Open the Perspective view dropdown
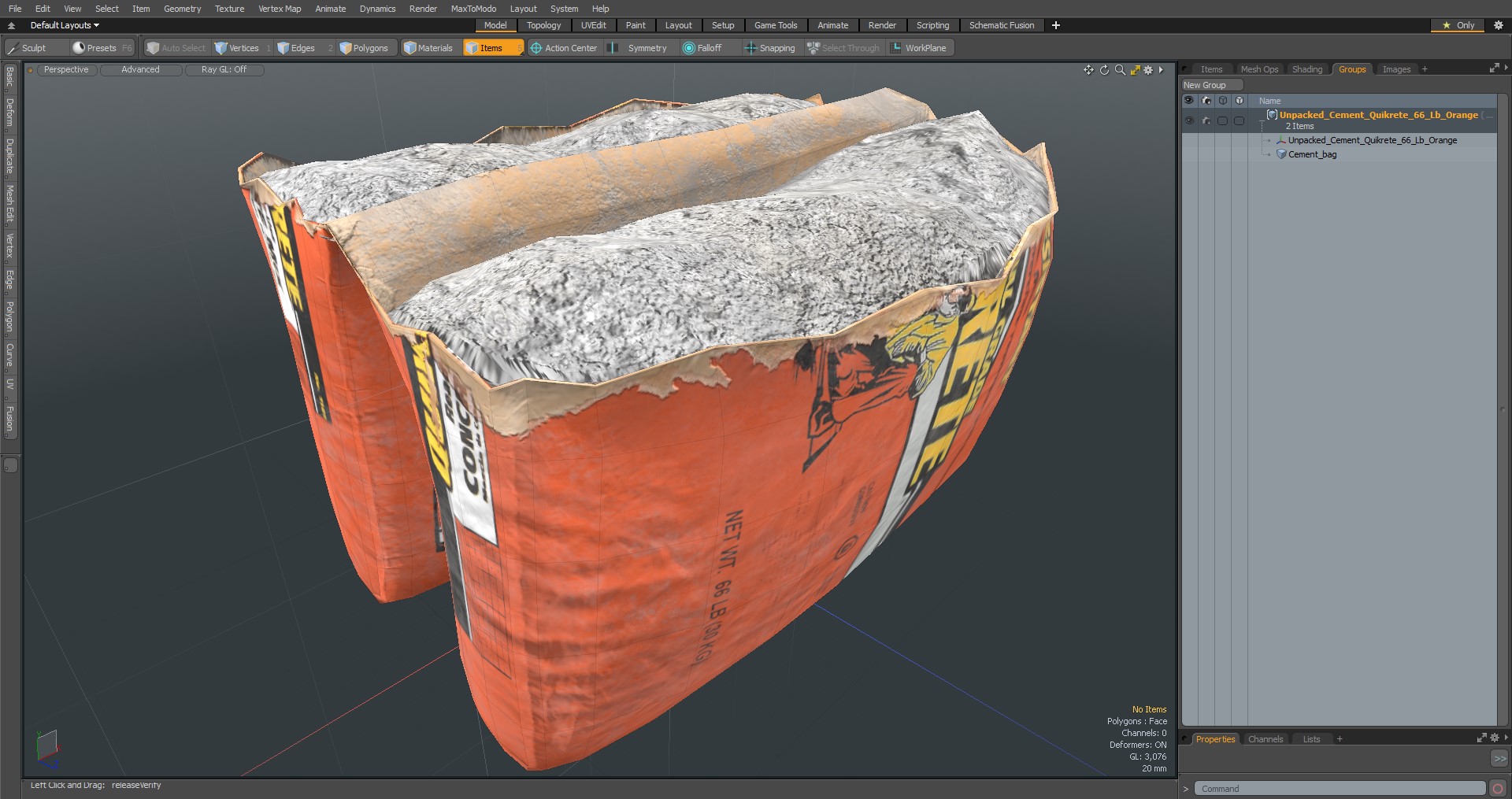Screen dimensions: 1512x799 tap(66, 70)
